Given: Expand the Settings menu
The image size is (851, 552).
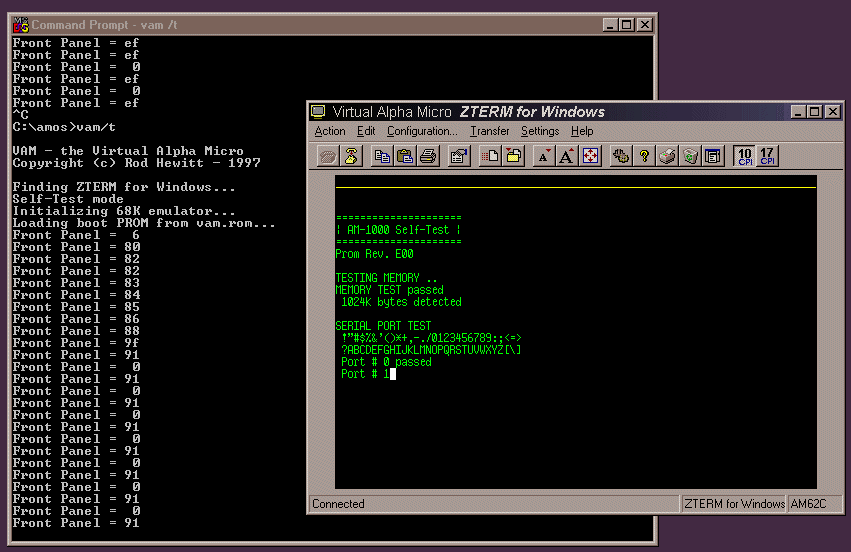Looking at the screenshot, I should click(x=540, y=131).
